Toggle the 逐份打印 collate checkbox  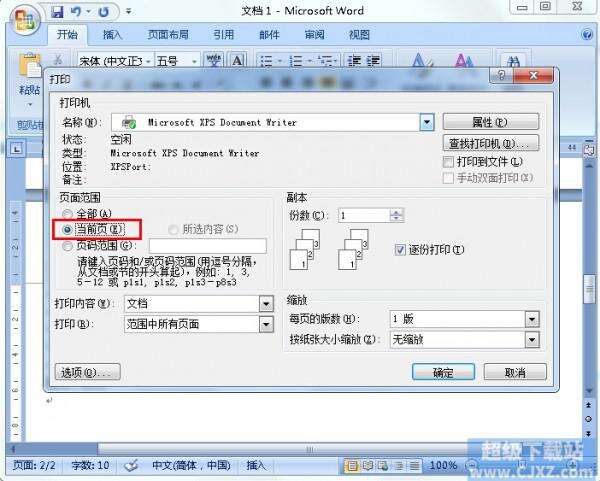400,250
